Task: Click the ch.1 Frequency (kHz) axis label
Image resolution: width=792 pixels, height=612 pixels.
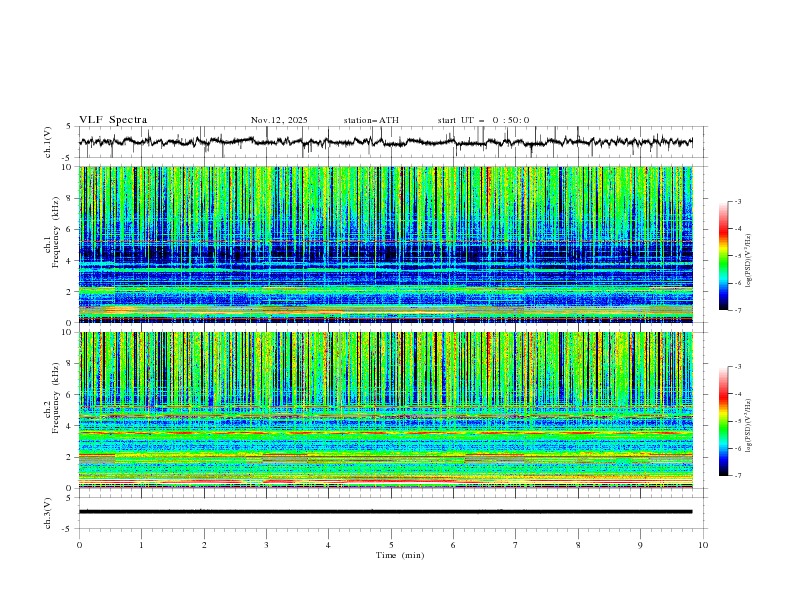Action: [x=52, y=233]
